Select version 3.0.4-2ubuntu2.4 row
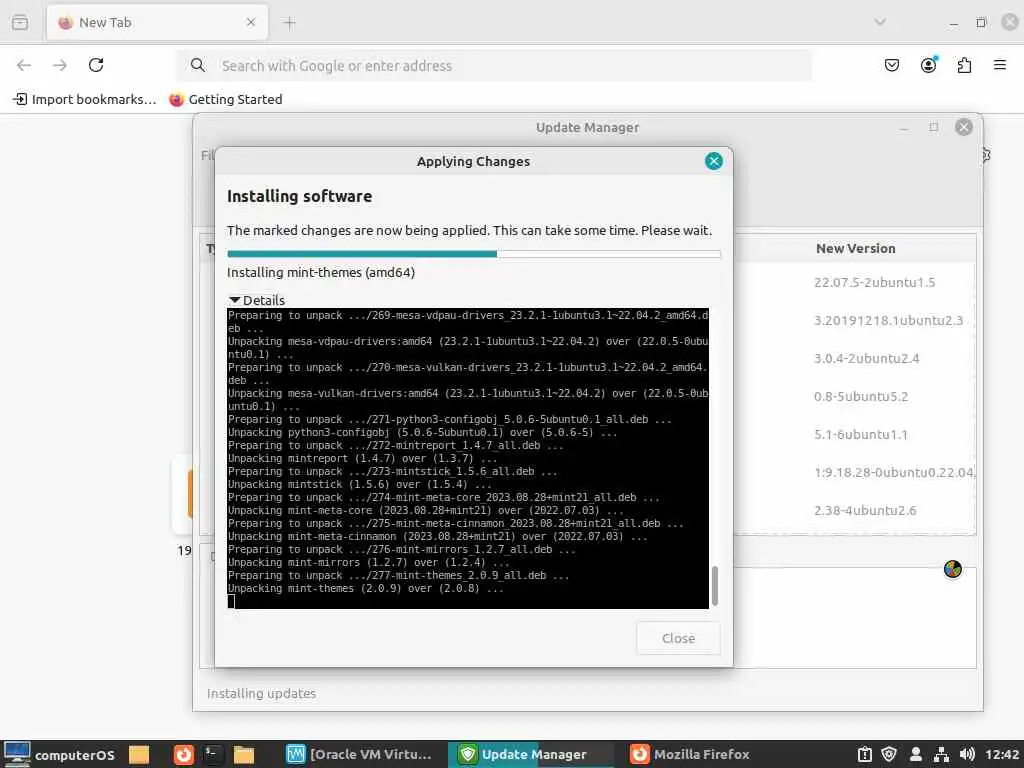 (866, 358)
